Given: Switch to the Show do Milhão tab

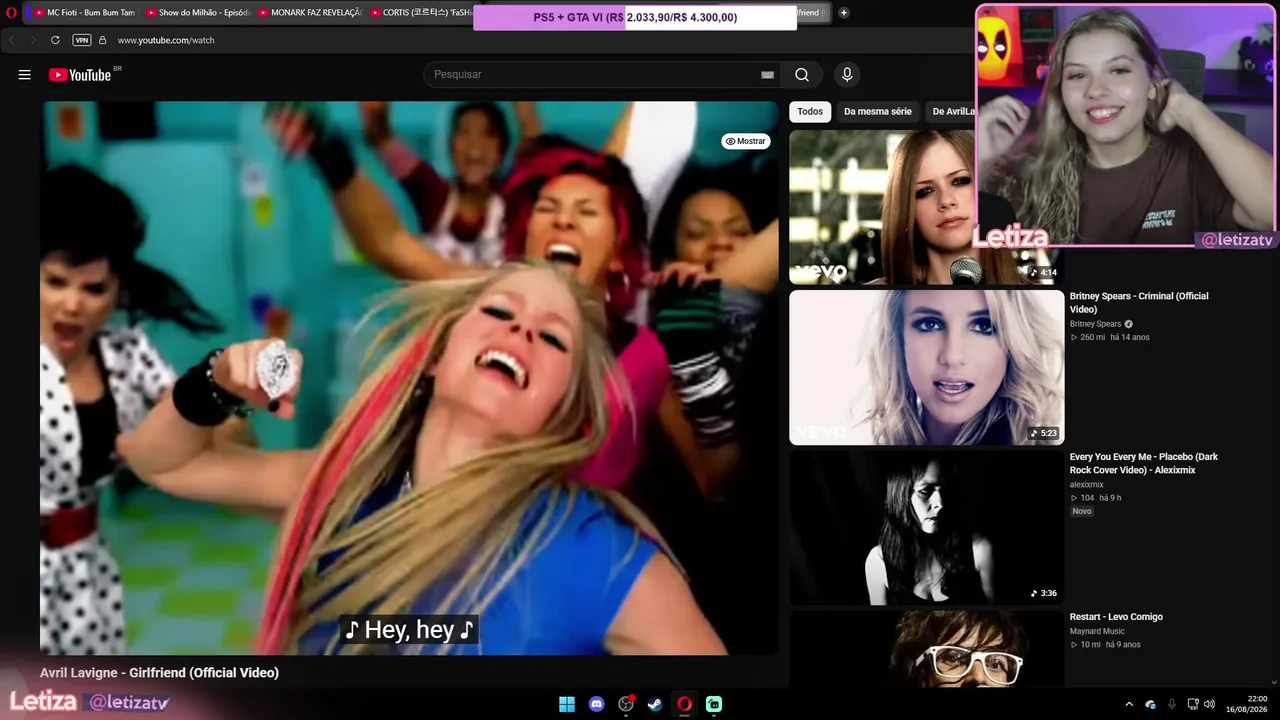Looking at the screenshot, I should click(197, 13).
